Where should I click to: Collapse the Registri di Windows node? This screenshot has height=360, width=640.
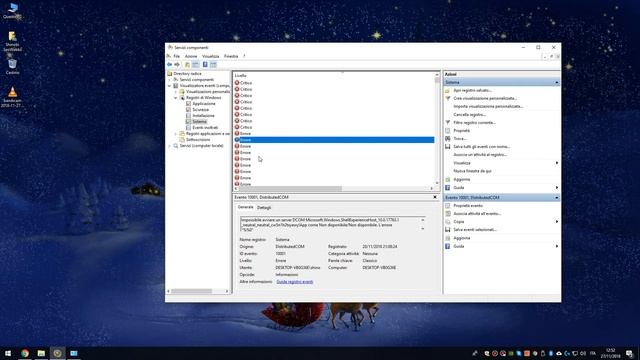(x=176, y=98)
